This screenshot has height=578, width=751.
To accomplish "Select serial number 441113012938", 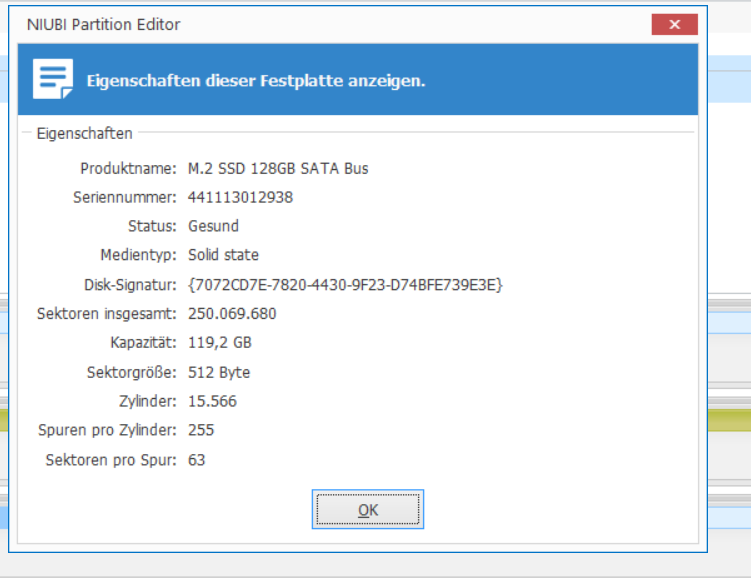I will pos(240,197).
